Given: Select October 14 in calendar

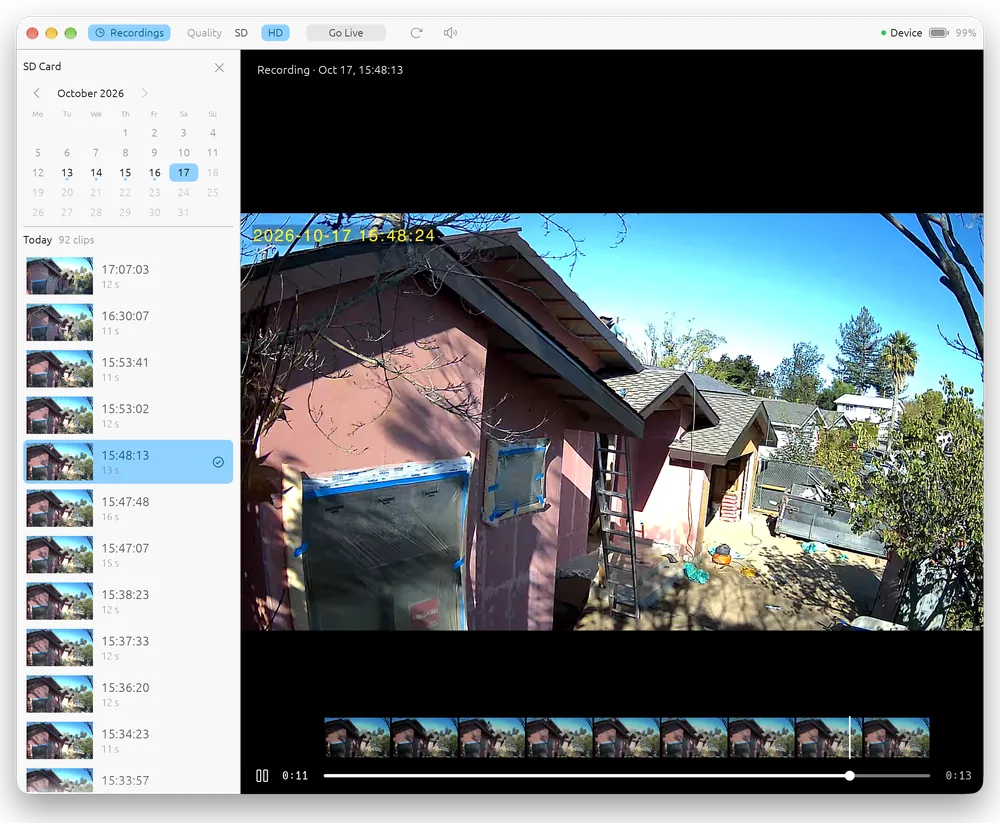Looking at the screenshot, I should click(96, 173).
